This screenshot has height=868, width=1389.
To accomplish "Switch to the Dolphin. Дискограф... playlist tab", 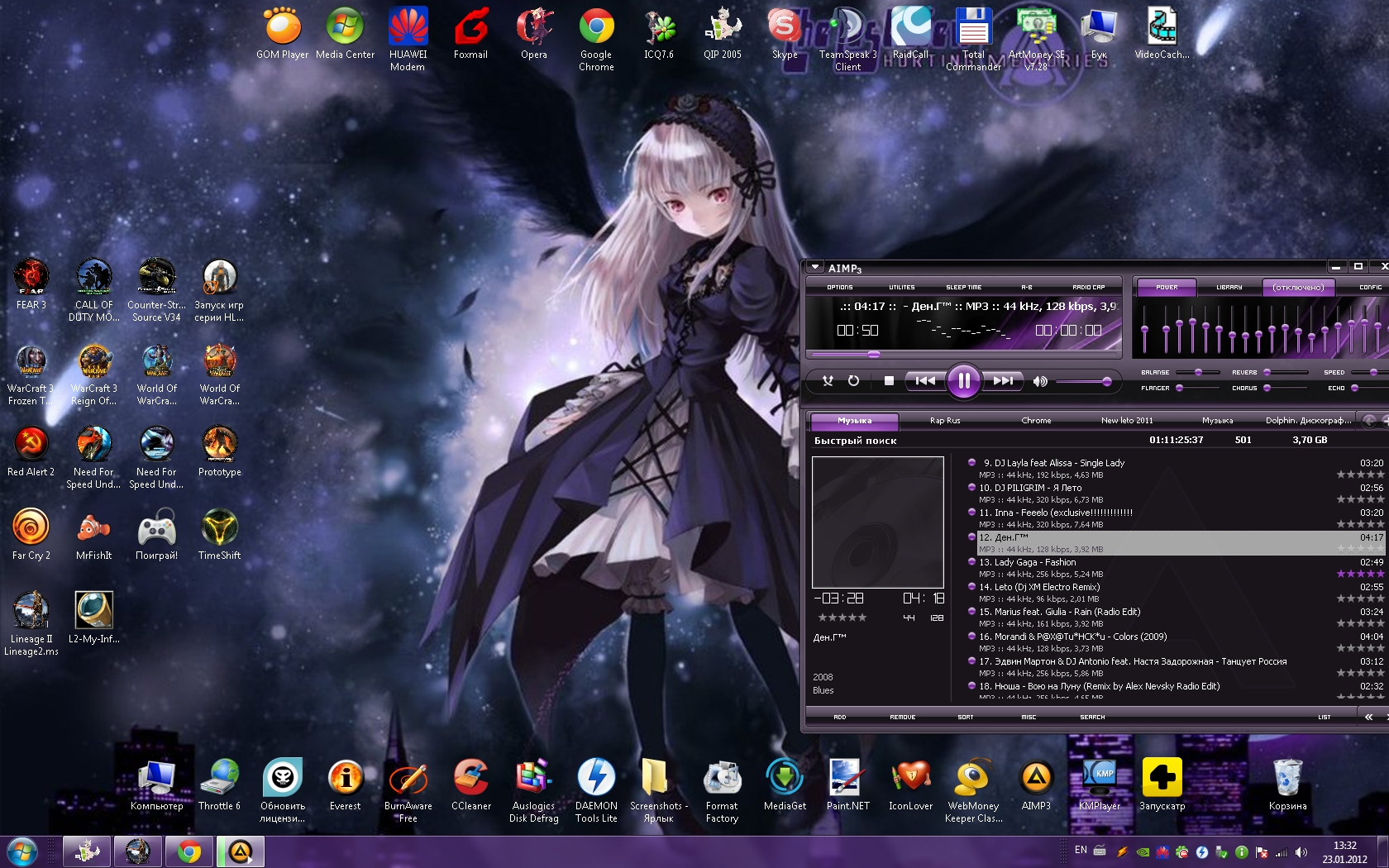I will tap(1308, 420).
